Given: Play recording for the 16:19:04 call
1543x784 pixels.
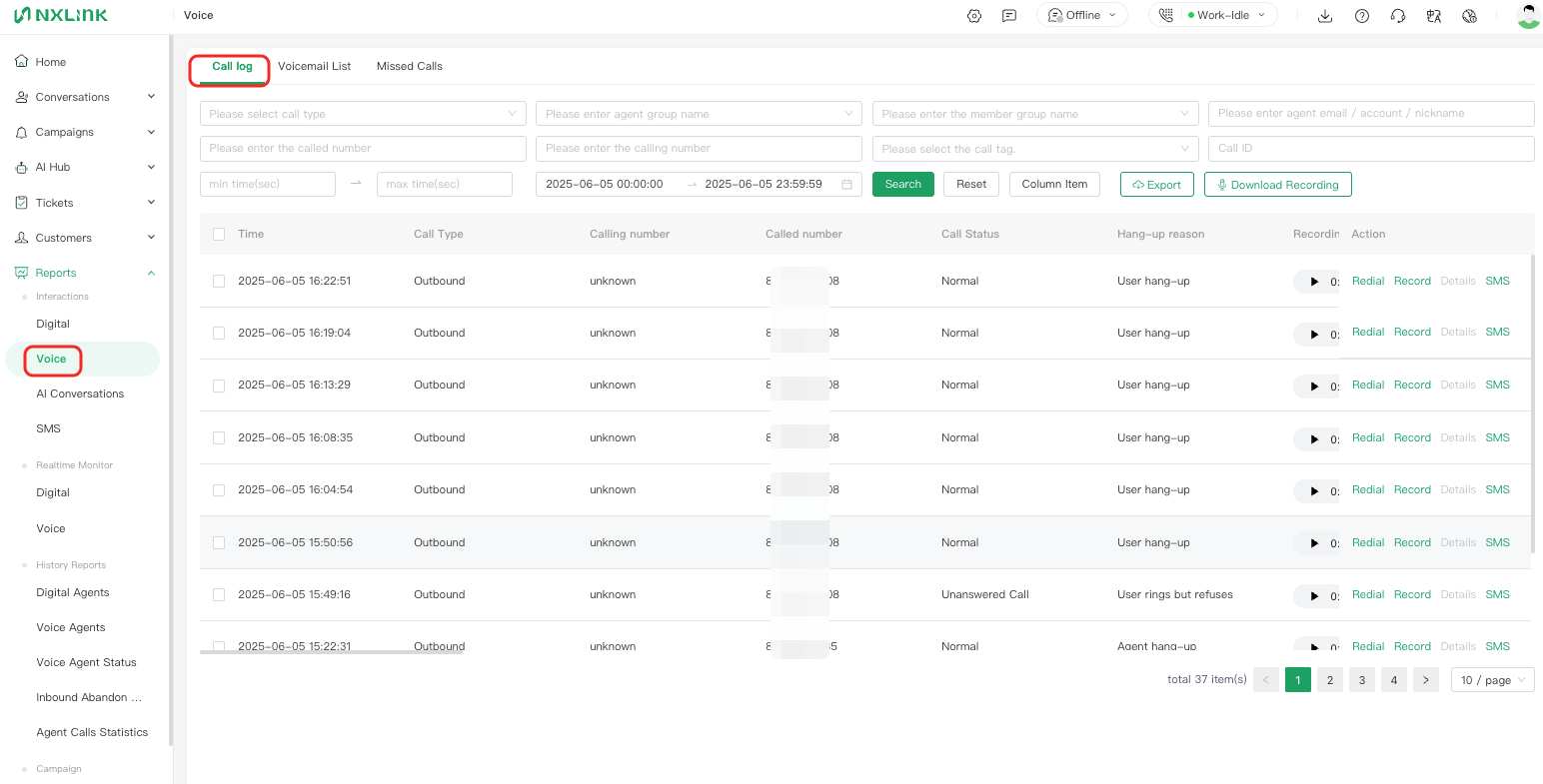Looking at the screenshot, I should coord(1314,335).
